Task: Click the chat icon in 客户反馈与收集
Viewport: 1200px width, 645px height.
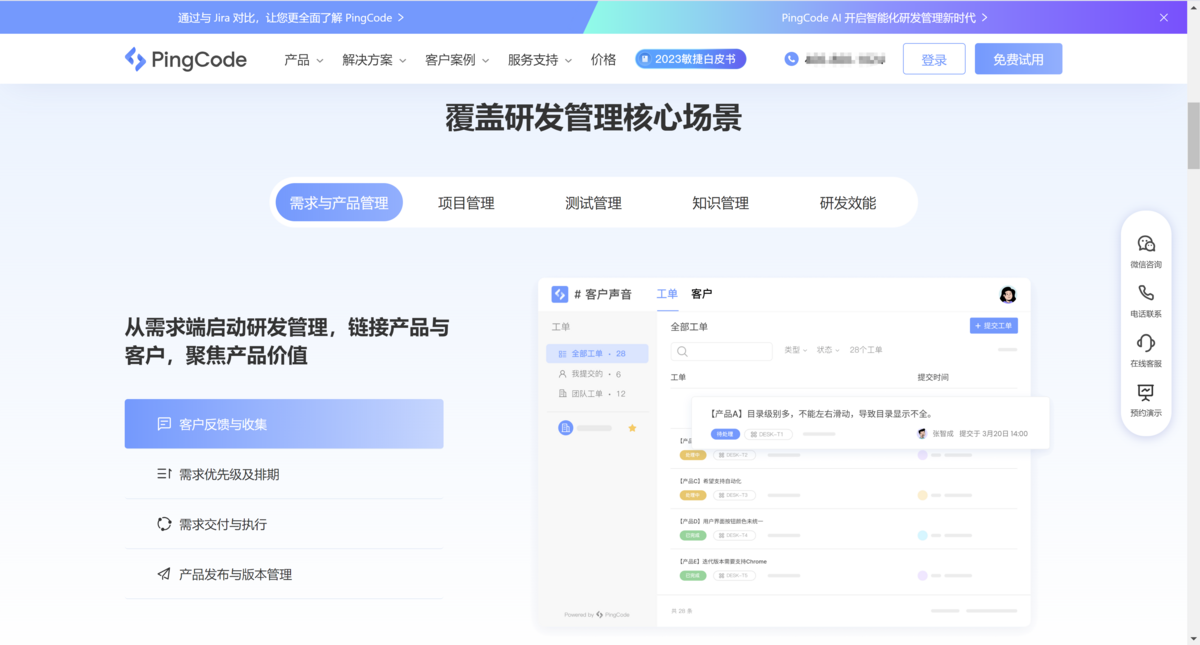Action: [164, 424]
